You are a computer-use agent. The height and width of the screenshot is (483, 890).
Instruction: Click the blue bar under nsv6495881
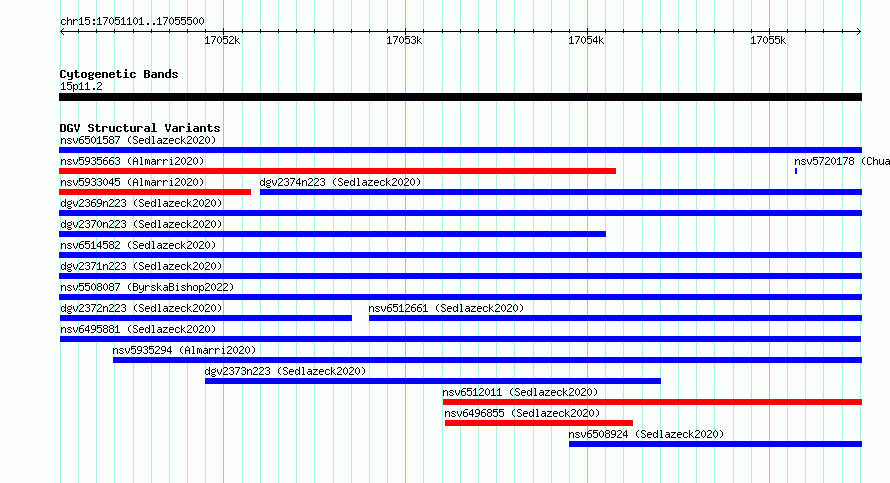tap(460, 339)
